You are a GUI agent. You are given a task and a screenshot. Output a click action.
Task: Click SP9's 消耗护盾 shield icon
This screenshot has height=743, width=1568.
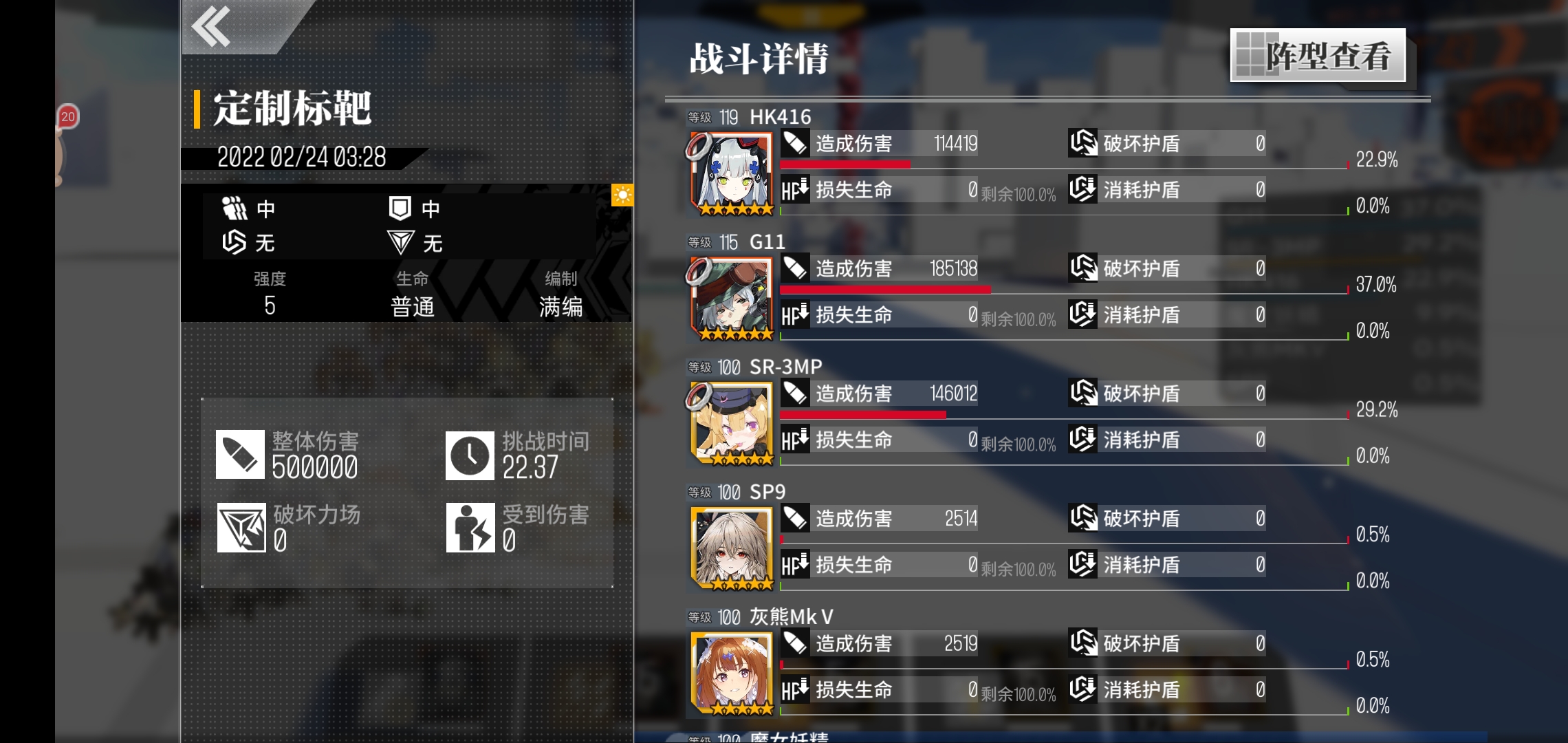click(x=1083, y=565)
